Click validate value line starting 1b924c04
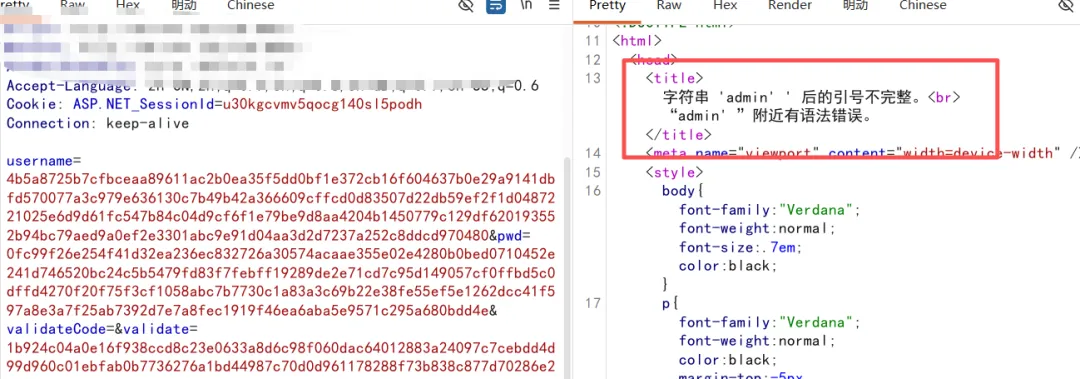Viewport: 1080px width, 379px height. click(281, 347)
